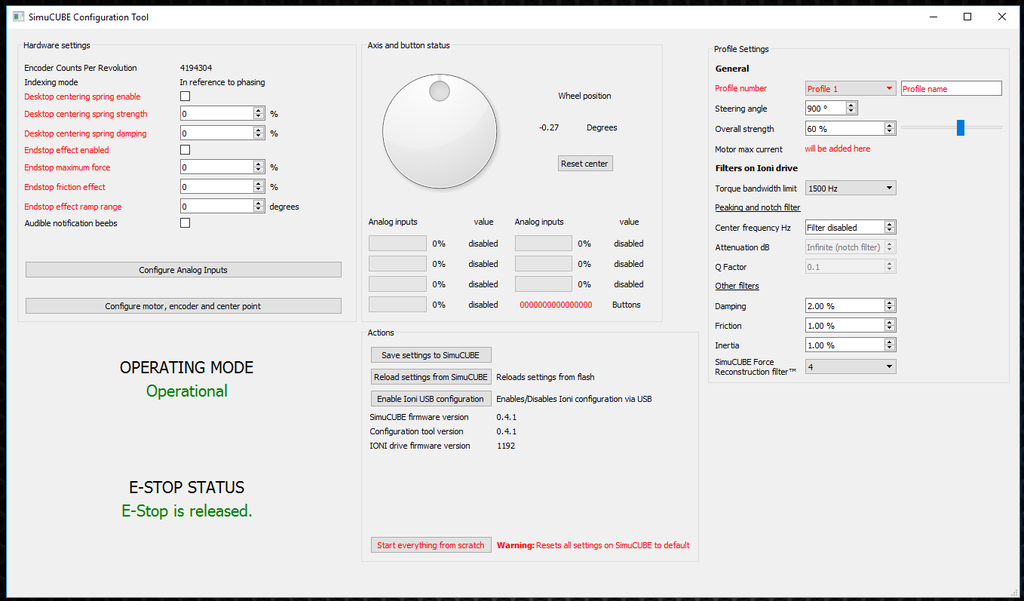Click the Damping value spin box
This screenshot has height=601, width=1024.
(850, 306)
